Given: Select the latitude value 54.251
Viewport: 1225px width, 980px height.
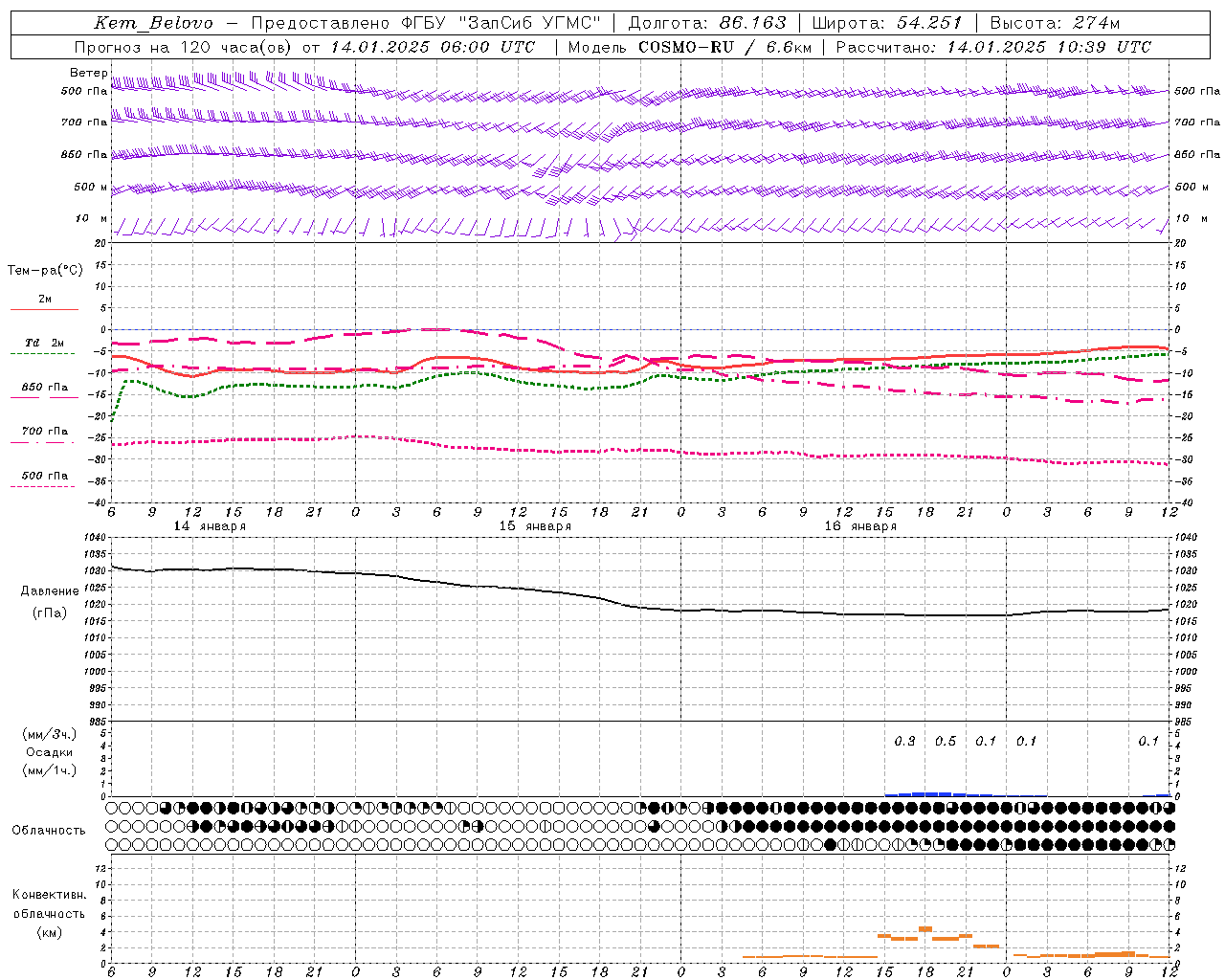Looking at the screenshot, I should click(929, 23).
